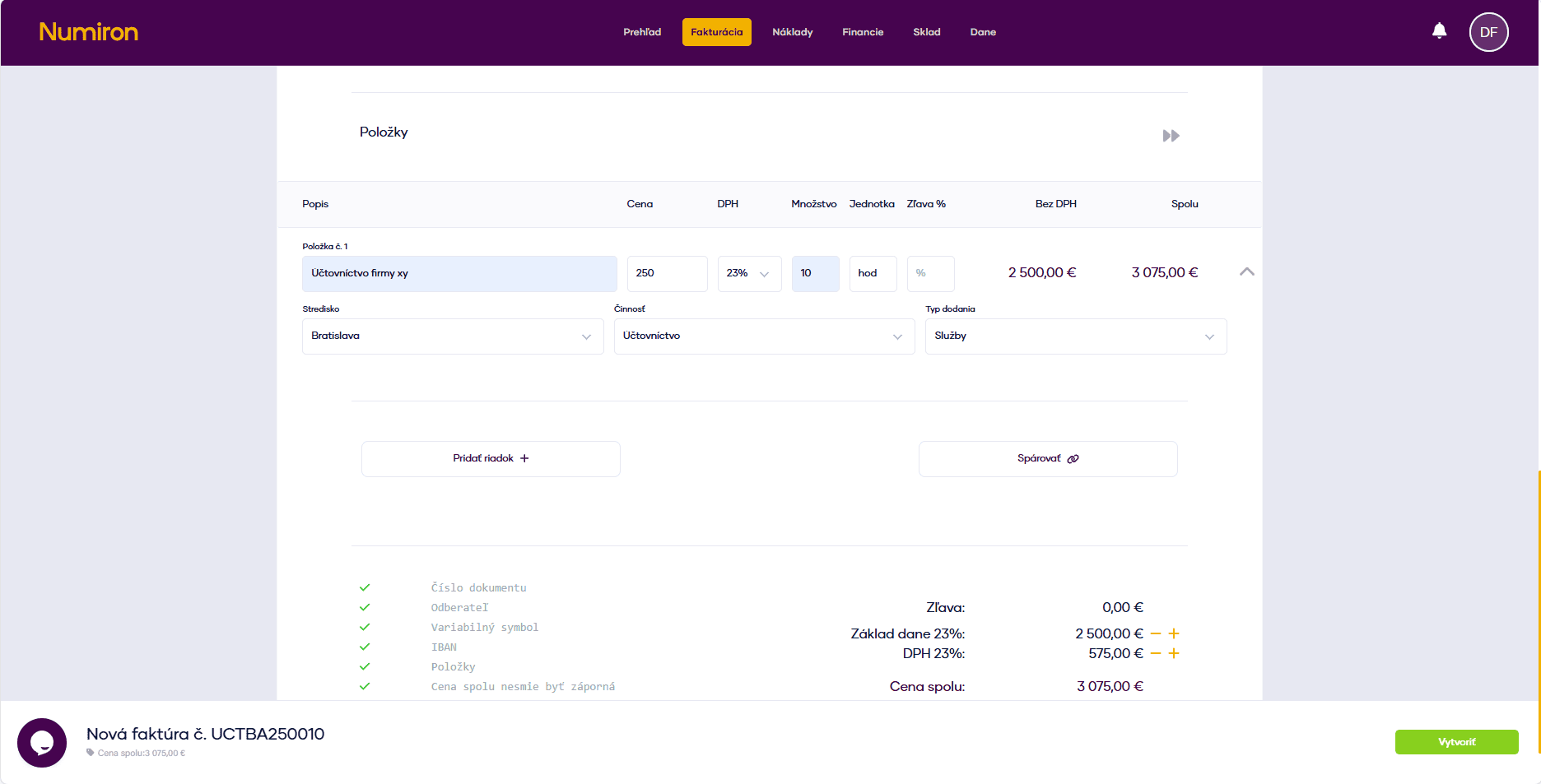
Task: Click minus icon next to DPH 23% amount
Action: [x=1156, y=653]
